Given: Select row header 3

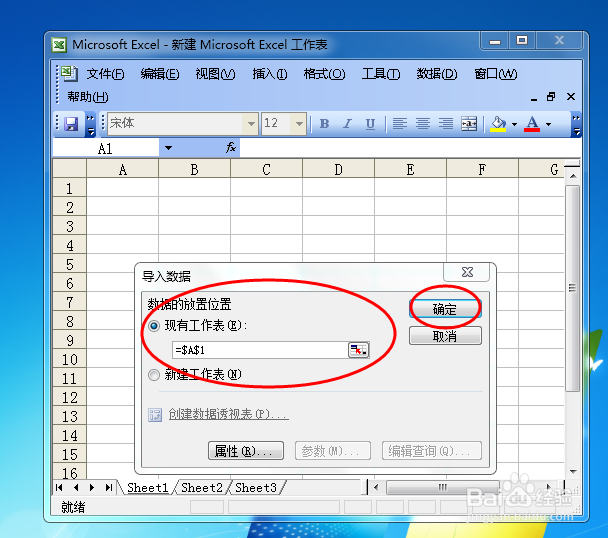Looking at the screenshot, I should tap(70, 226).
